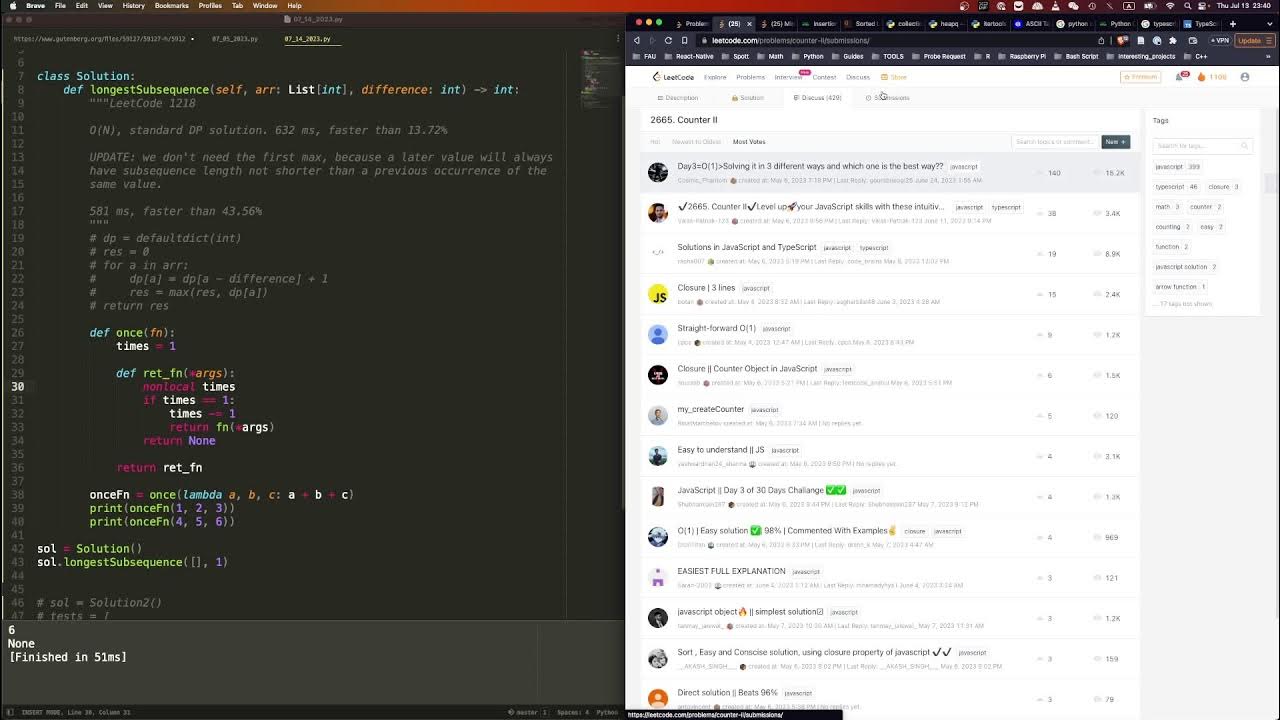The image size is (1280, 720).
Task: Click the streak flame icon
Action: pyautogui.click(x=1202, y=77)
